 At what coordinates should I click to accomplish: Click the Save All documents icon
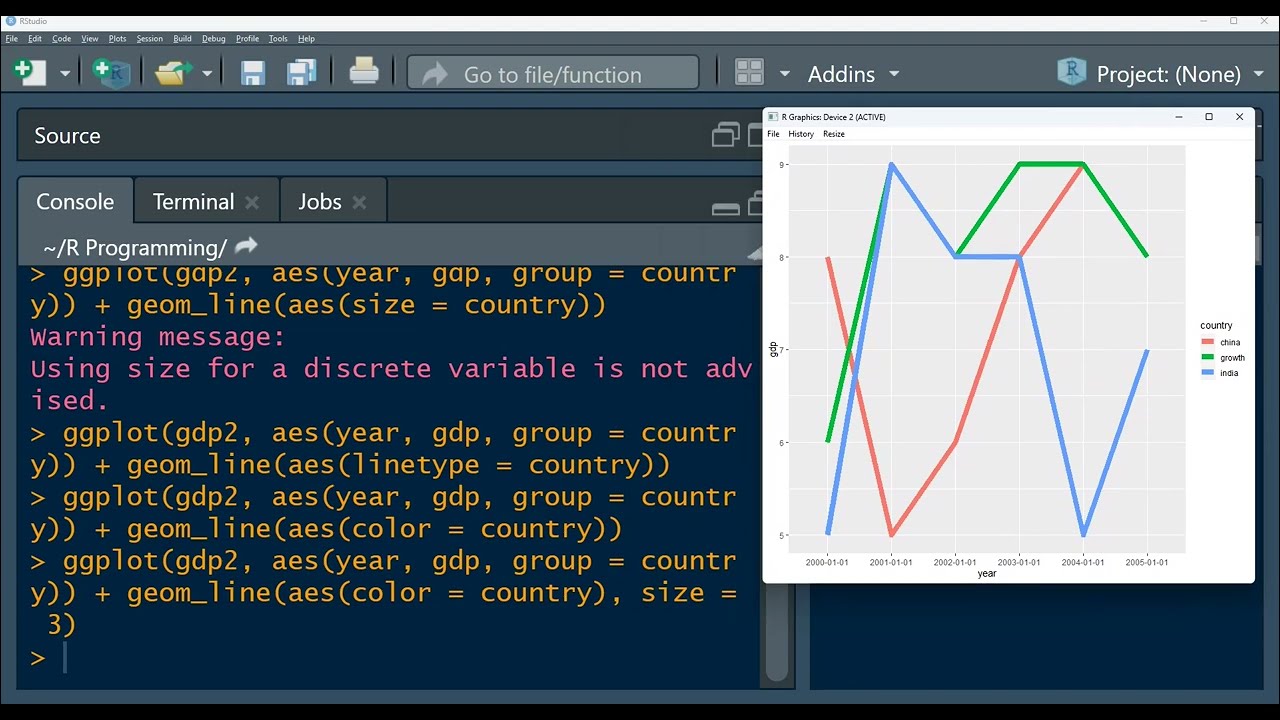pos(302,73)
